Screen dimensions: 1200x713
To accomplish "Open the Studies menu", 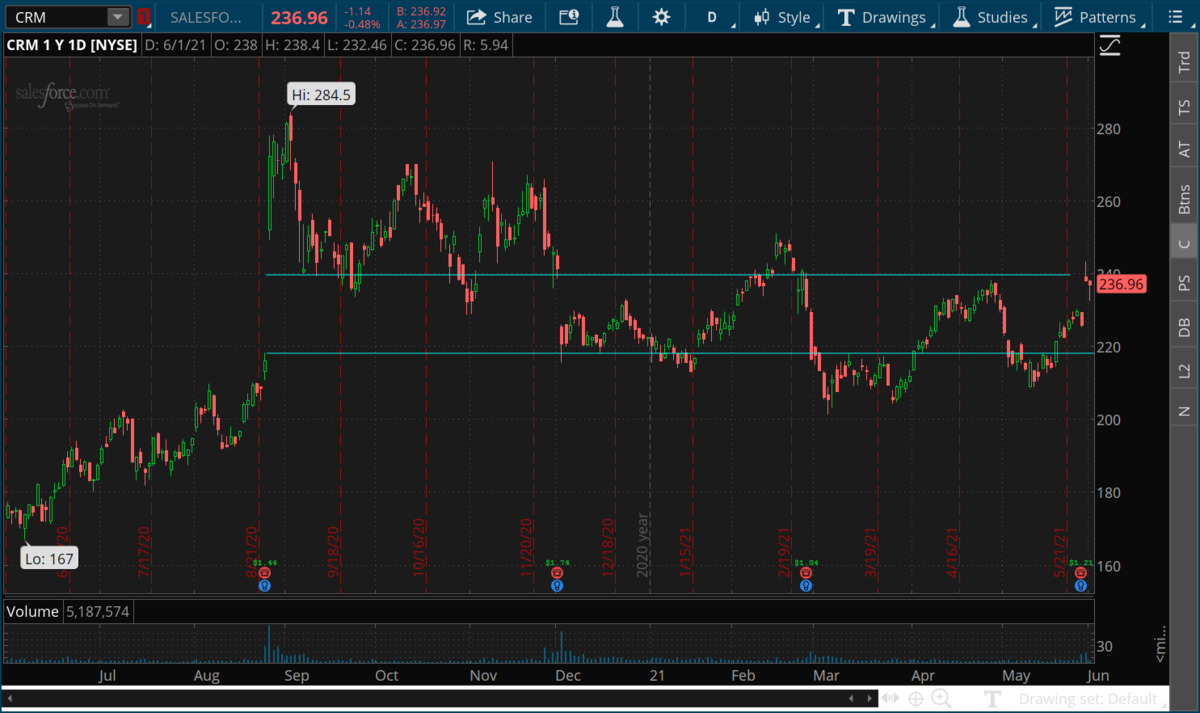I will pos(994,17).
